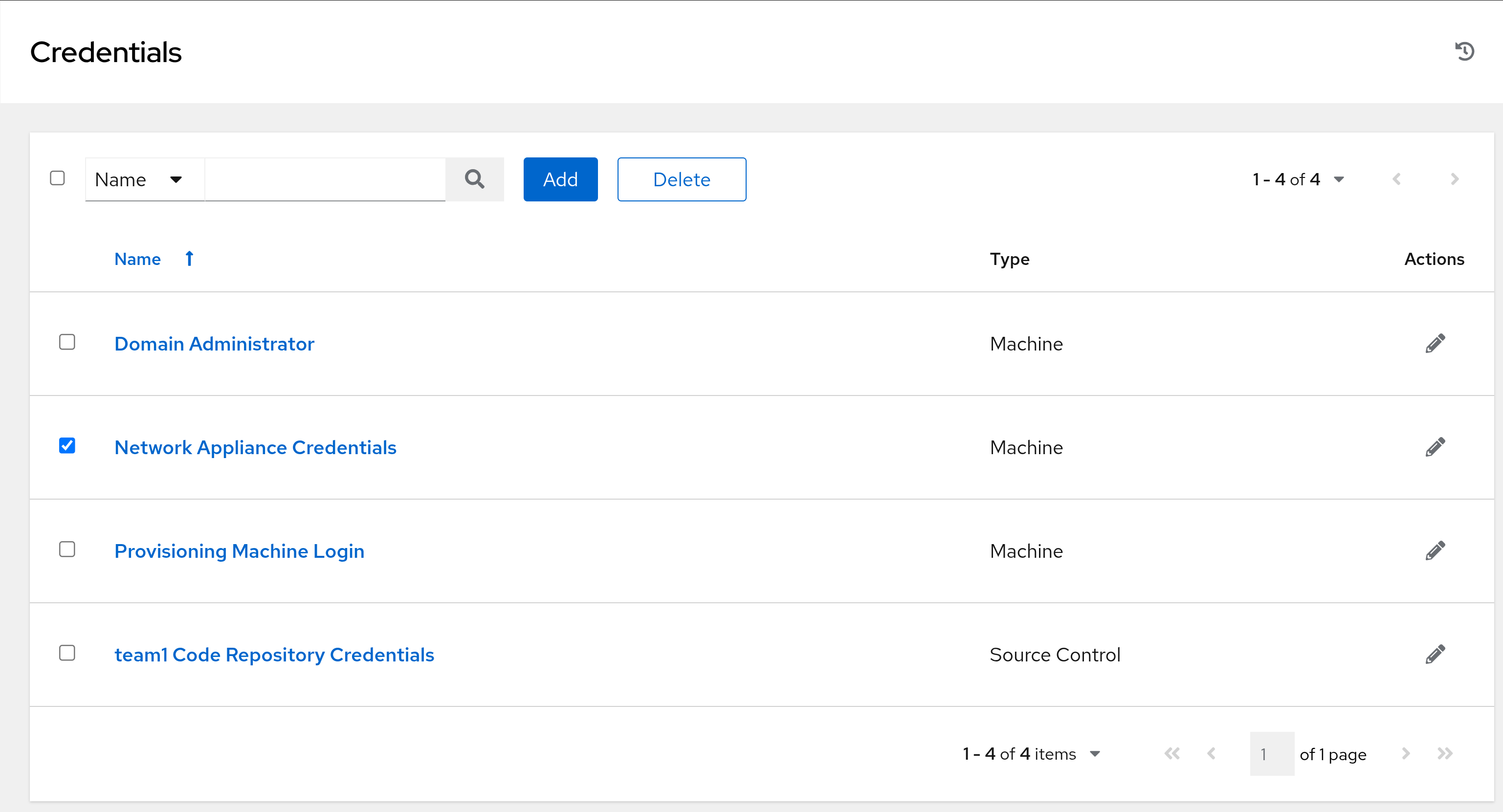This screenshot has height=812, width=1503.
Task: Go to next page in bottom pagination
Action: tap(1406, 754)
